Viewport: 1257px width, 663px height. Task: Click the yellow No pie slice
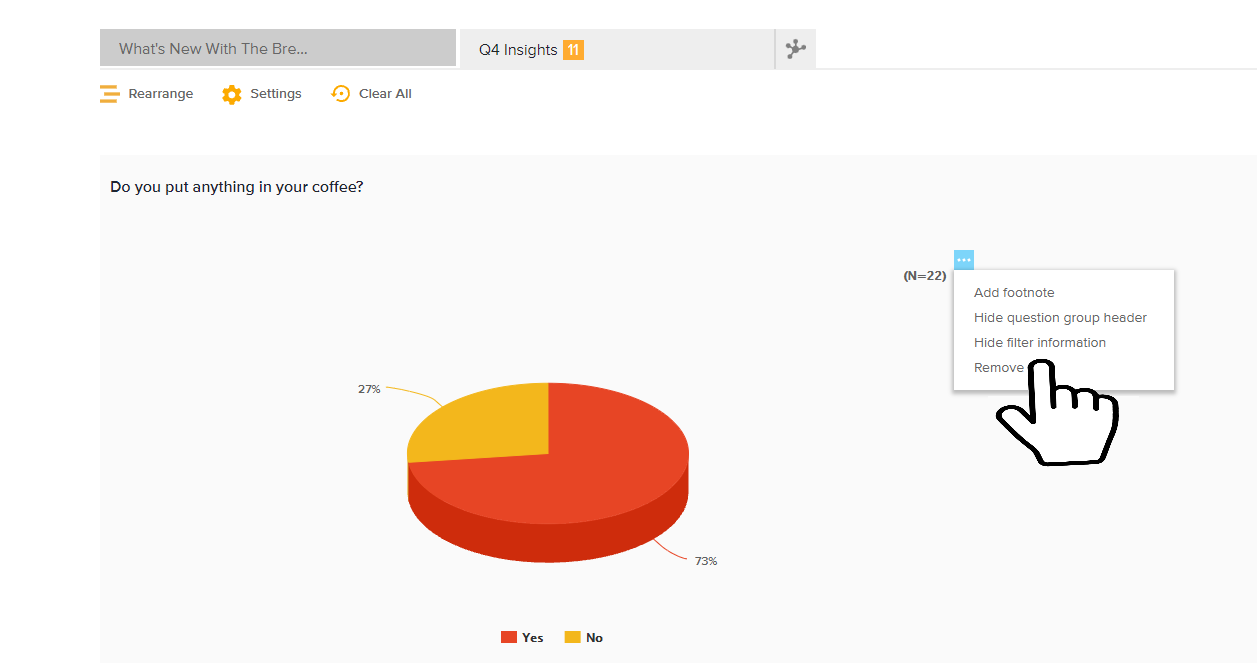480,425
